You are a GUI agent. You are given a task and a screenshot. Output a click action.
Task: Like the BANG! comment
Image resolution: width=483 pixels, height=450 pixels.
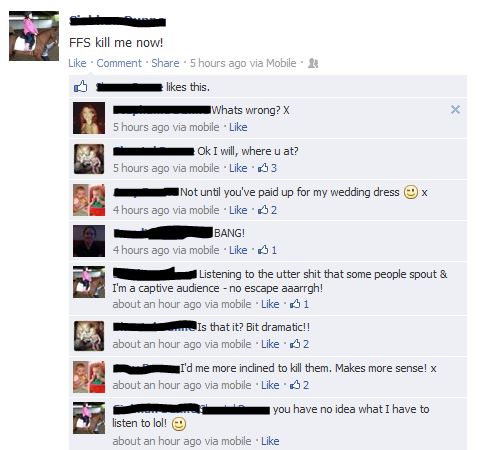tap(238, 250)
